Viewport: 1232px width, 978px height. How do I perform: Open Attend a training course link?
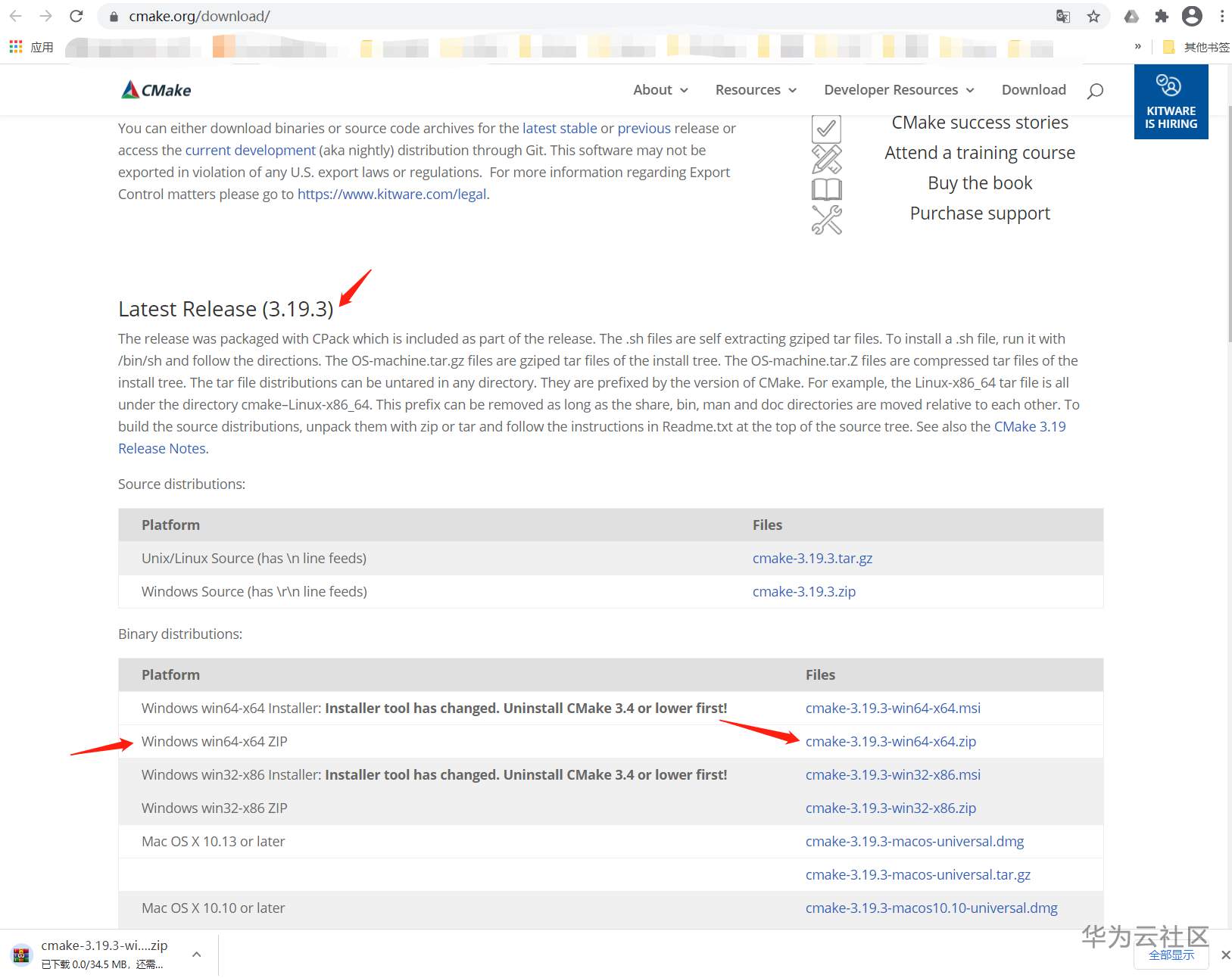click(980, 153)
